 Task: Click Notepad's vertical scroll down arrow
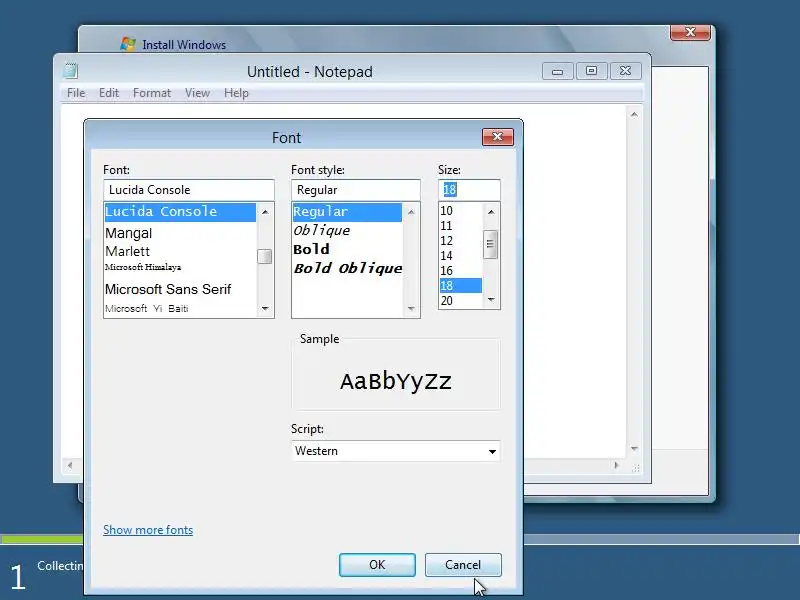[x=634, y=448]
